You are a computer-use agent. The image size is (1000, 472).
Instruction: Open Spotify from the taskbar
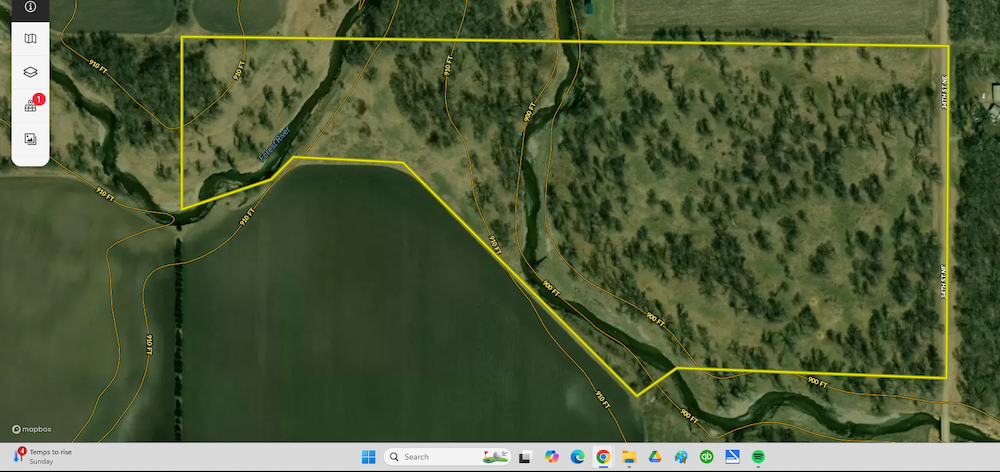click(x=758, y=457)
